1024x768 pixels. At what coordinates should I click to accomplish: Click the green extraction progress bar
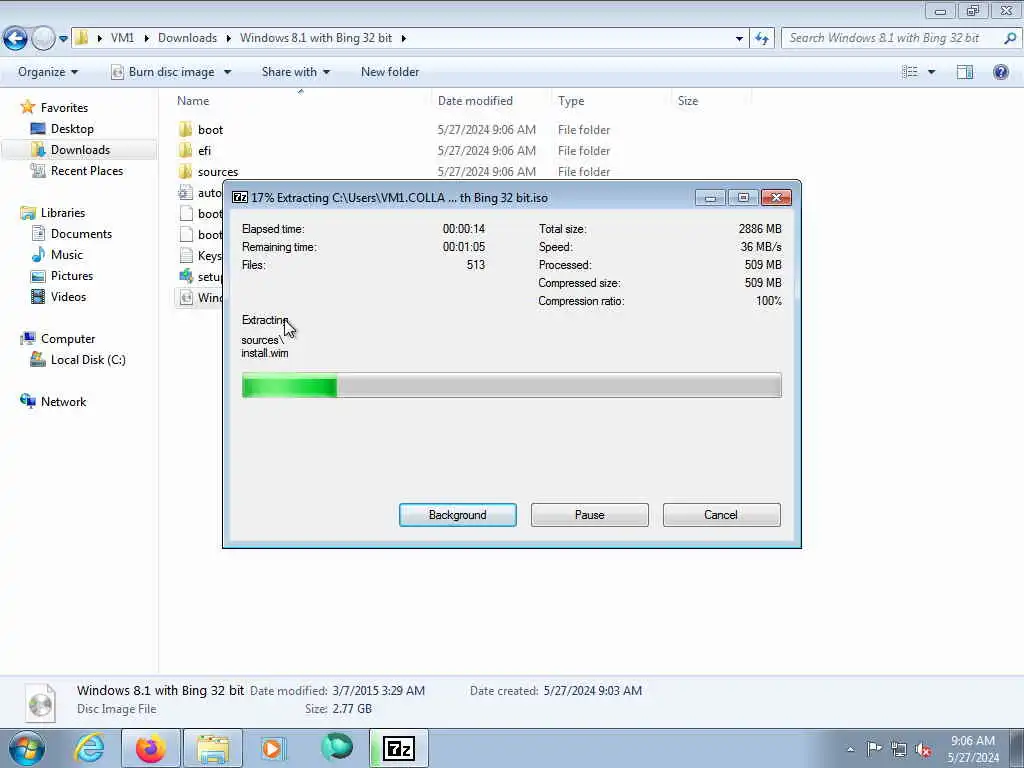pos(511,385)
